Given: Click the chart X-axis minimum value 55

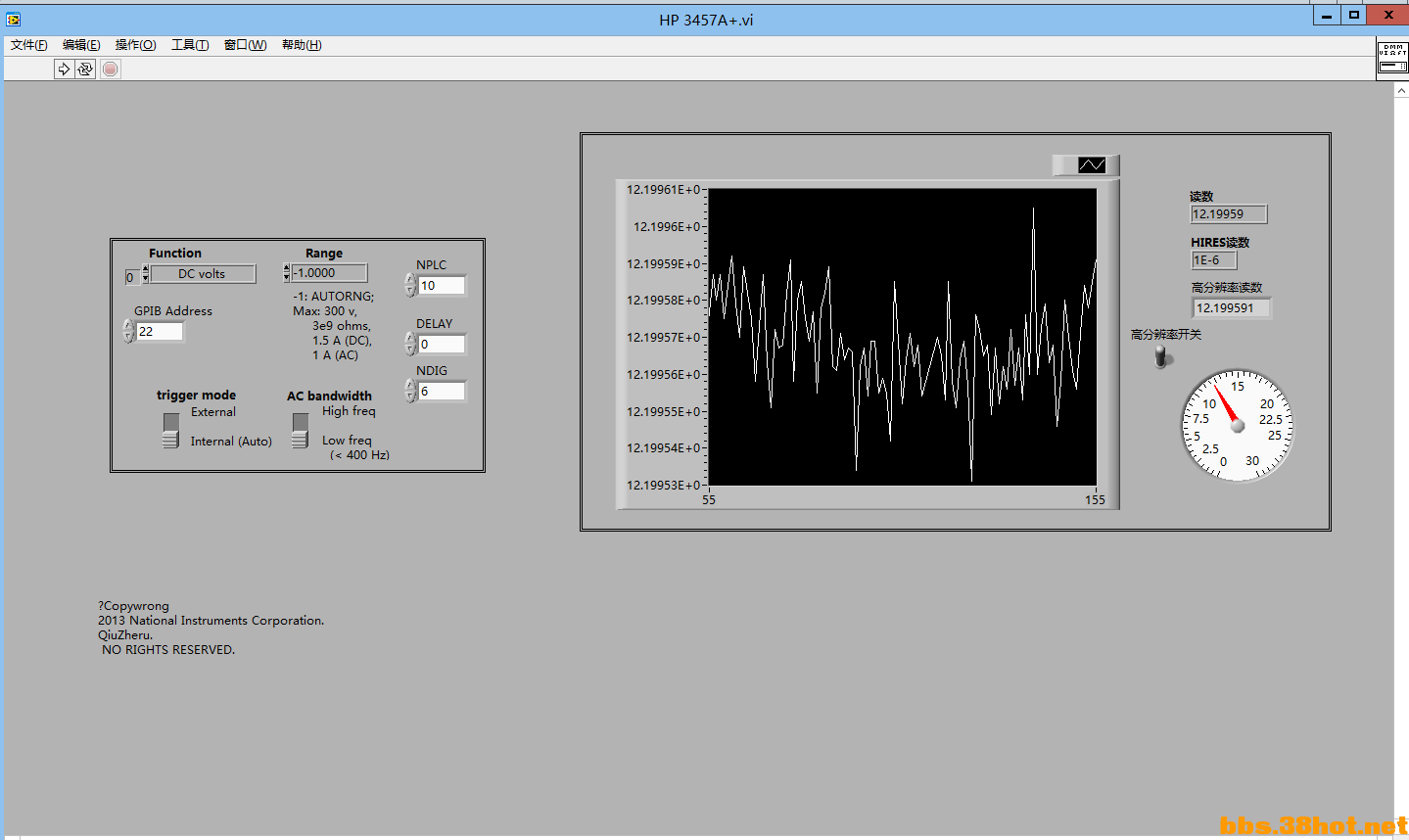Looking at the screenshot, I should 709,500.
